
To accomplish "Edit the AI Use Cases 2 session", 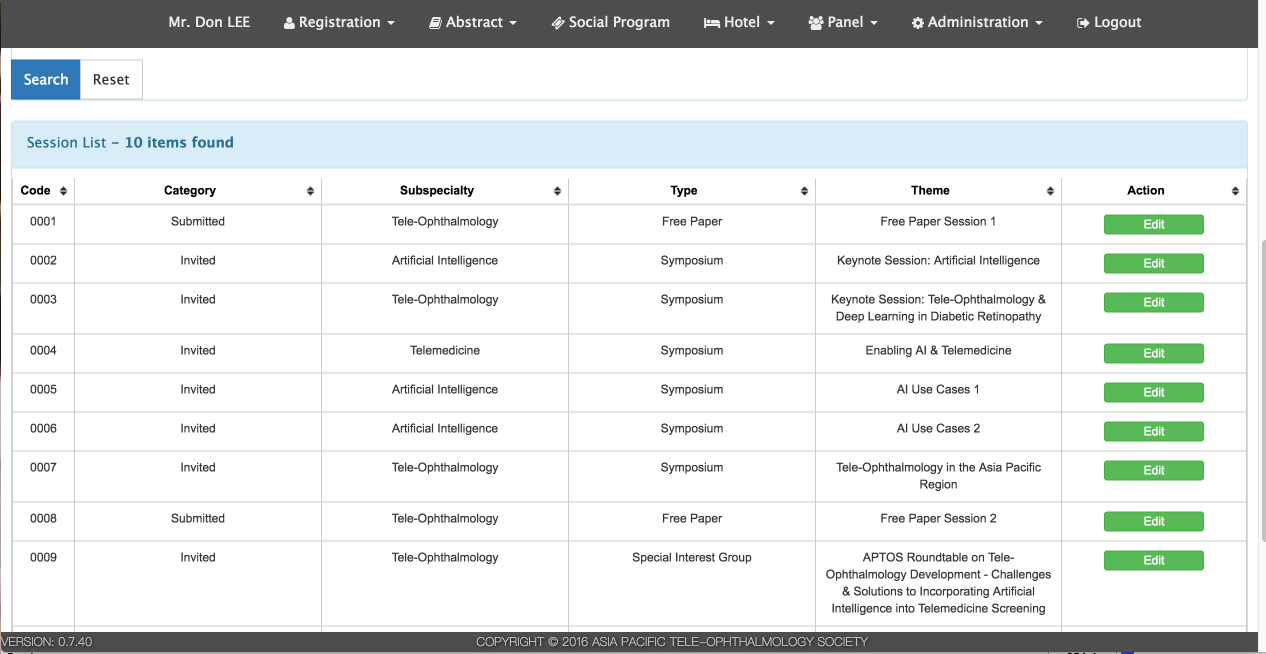I will coord(1153,432).
